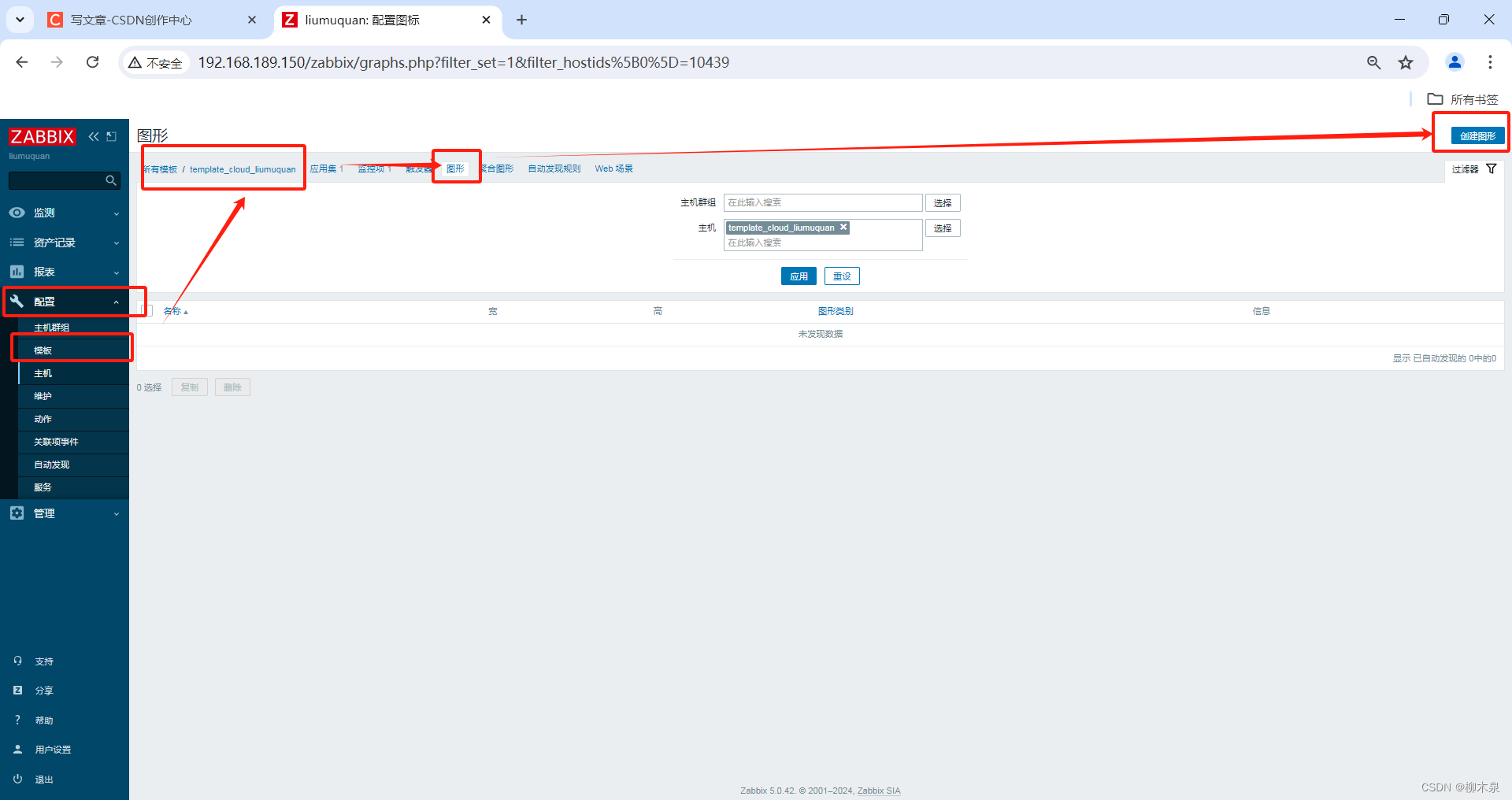Click the bar chart icon for 报表
1512x800 pixels.
17,272
